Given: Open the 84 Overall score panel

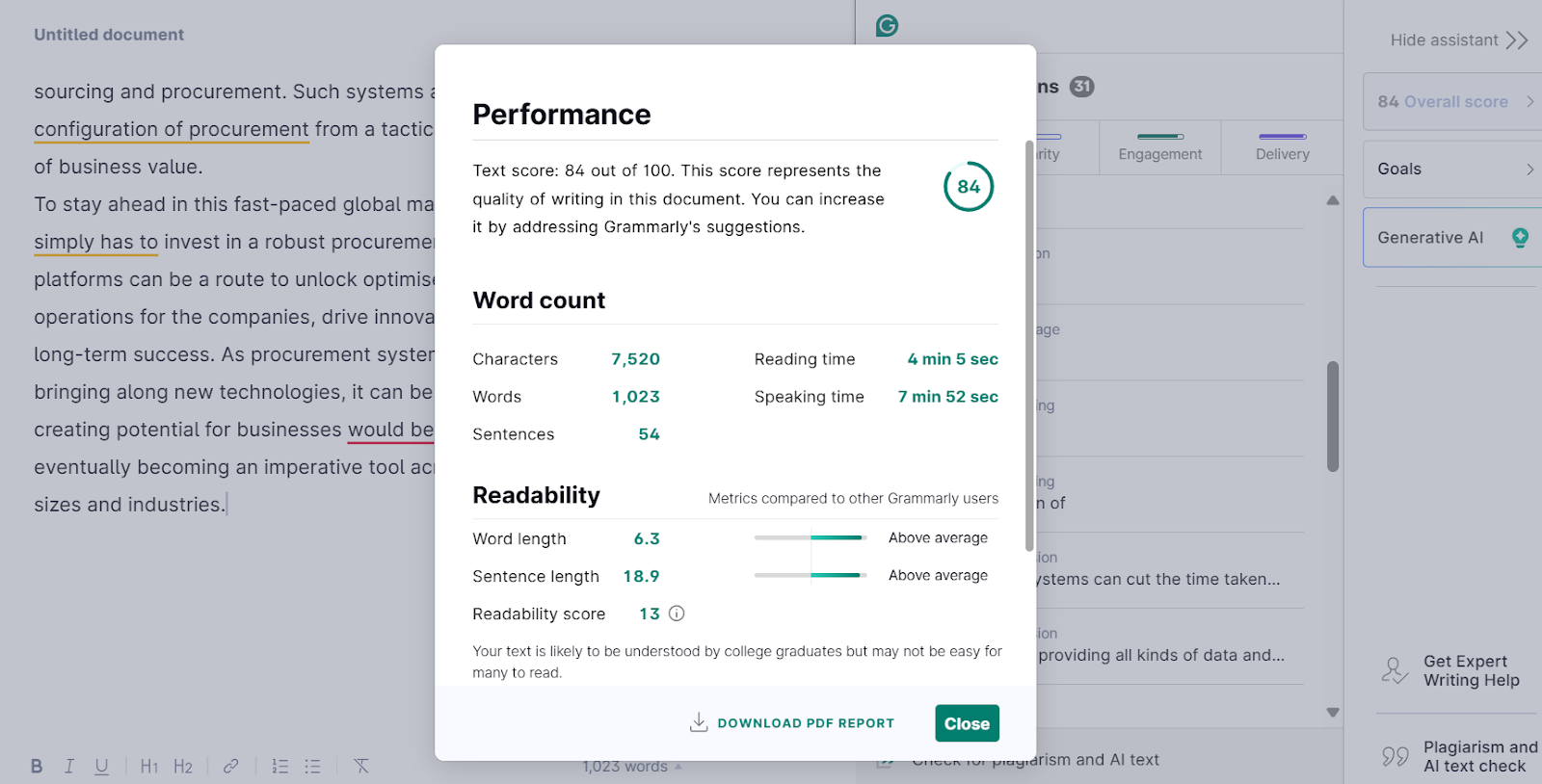Looking at the screenshot, I should (x=1452, y=101).
